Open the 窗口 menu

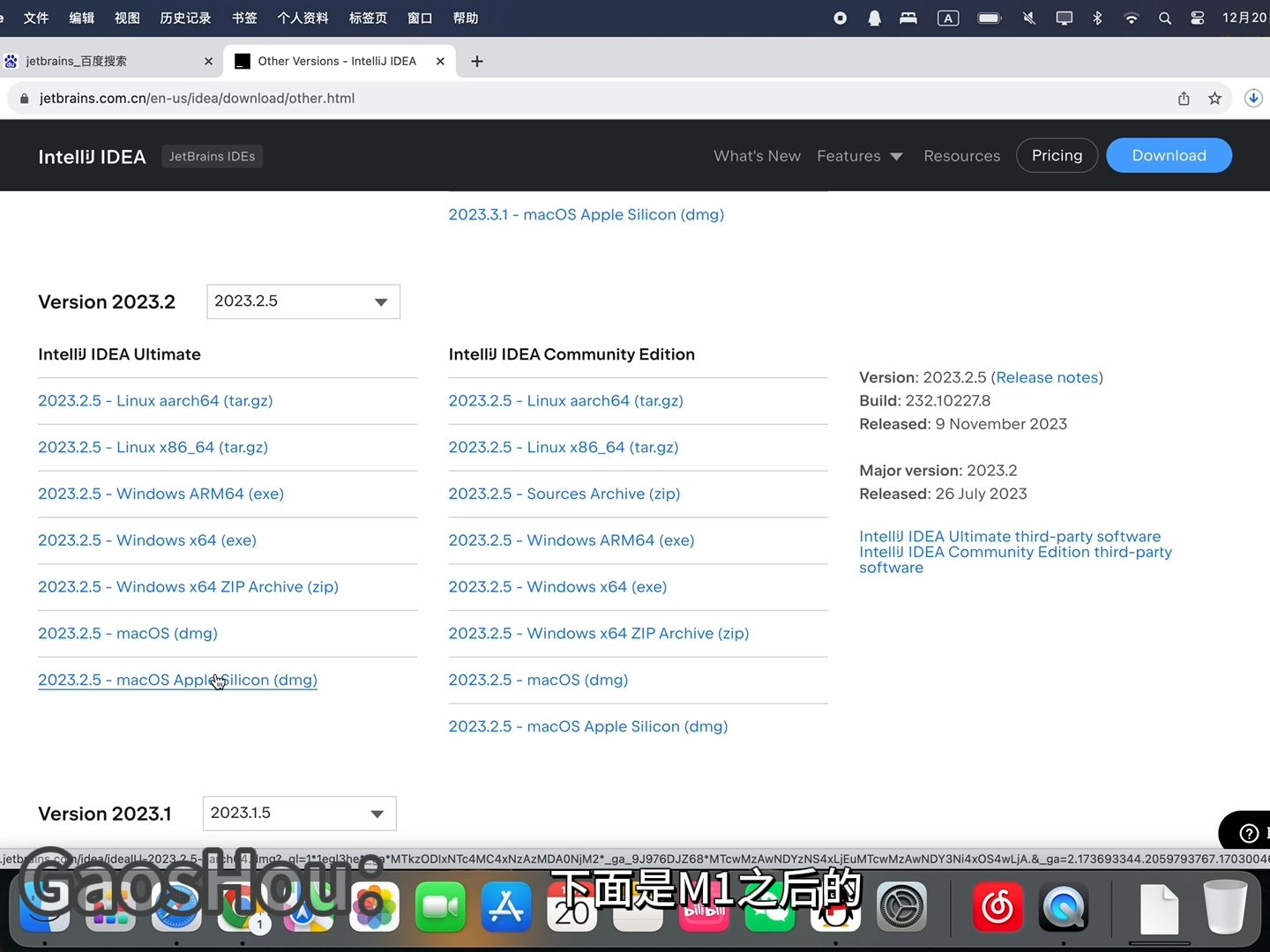(420, 18)
